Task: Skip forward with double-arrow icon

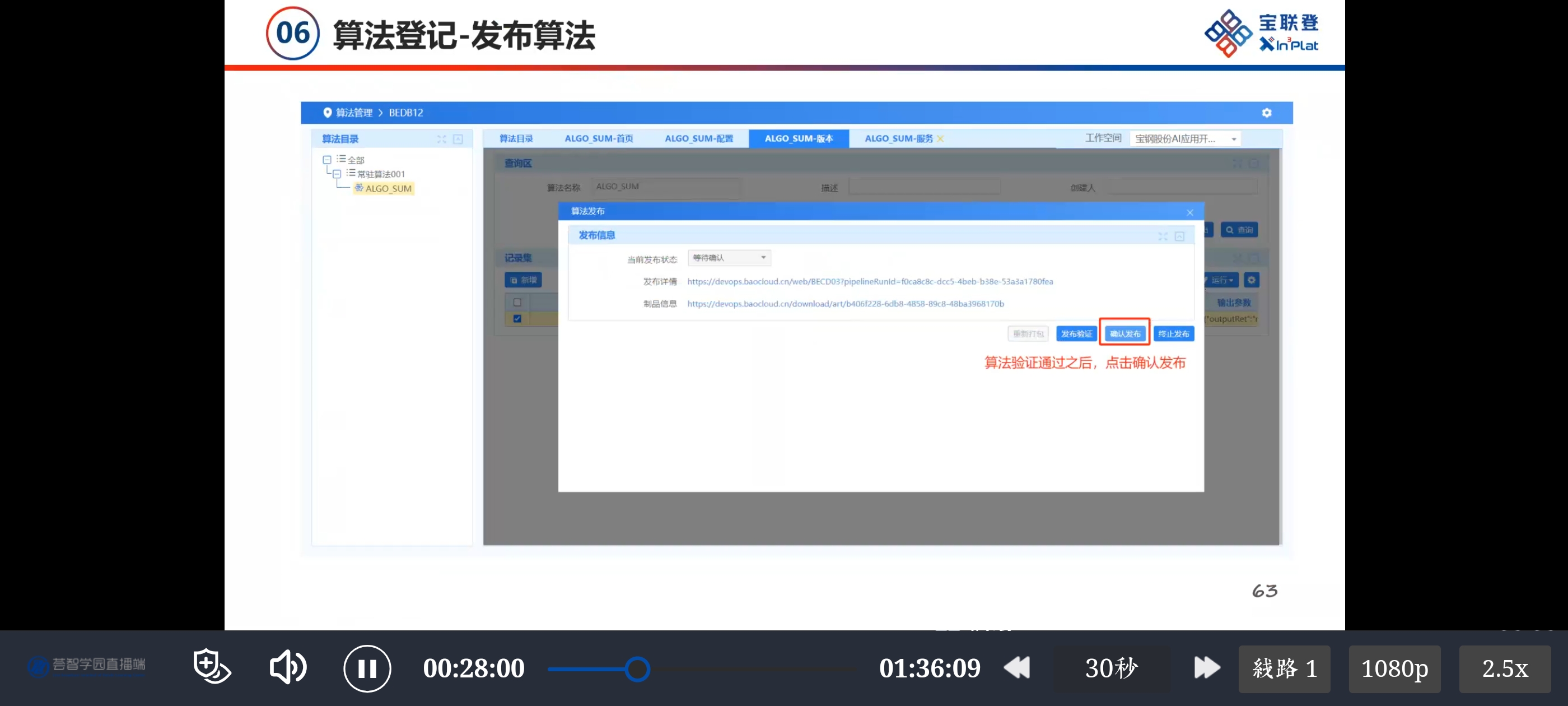Action: point(1206,668)
